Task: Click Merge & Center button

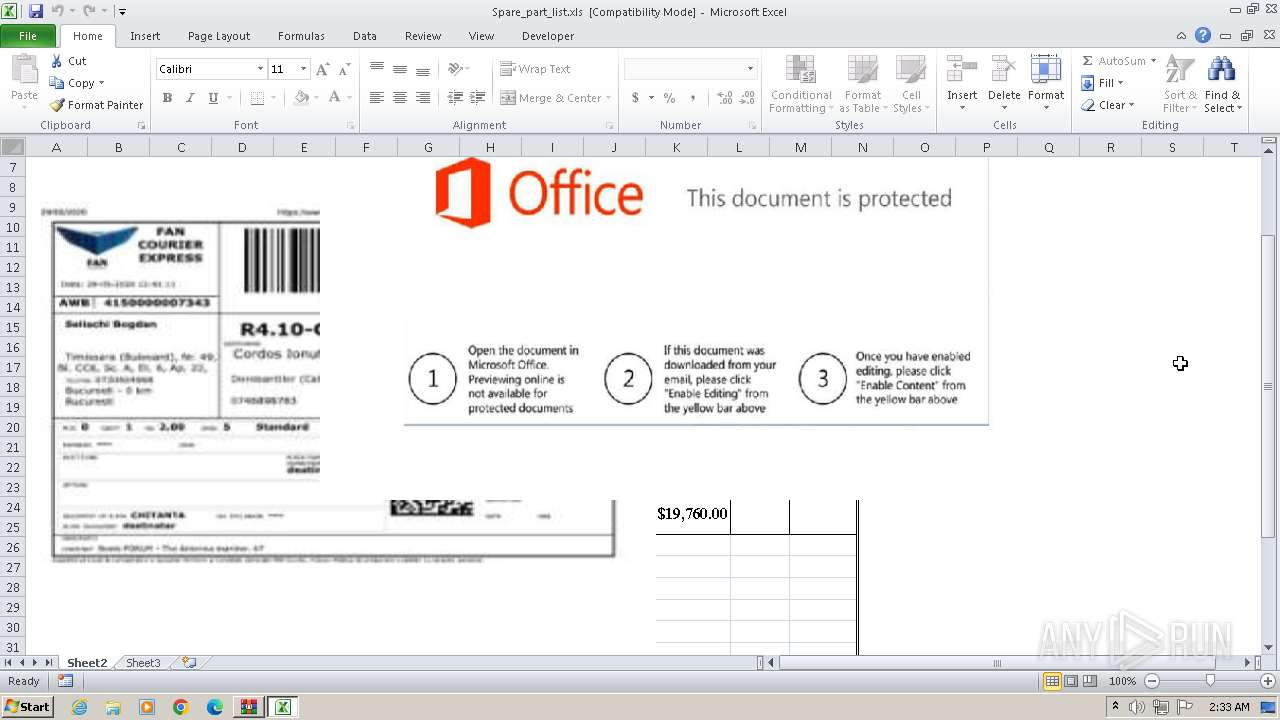Action: 553,98
